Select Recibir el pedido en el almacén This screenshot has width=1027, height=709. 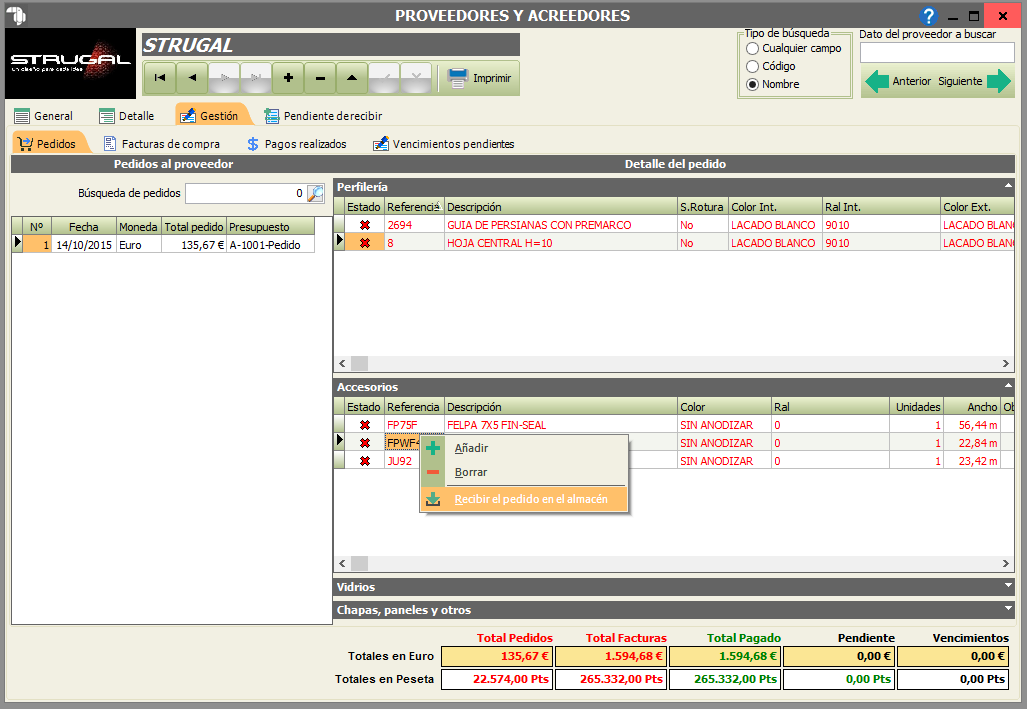coord(524,499)
